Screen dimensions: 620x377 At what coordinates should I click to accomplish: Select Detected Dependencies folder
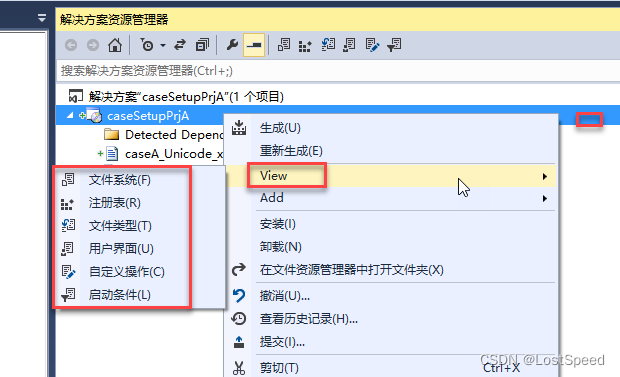(174, 135)
